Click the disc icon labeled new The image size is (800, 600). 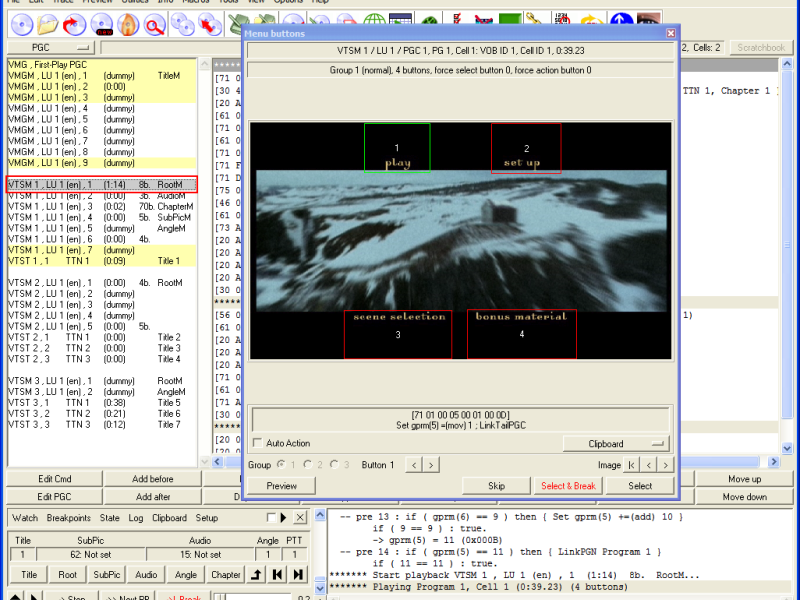click(102, 24)
